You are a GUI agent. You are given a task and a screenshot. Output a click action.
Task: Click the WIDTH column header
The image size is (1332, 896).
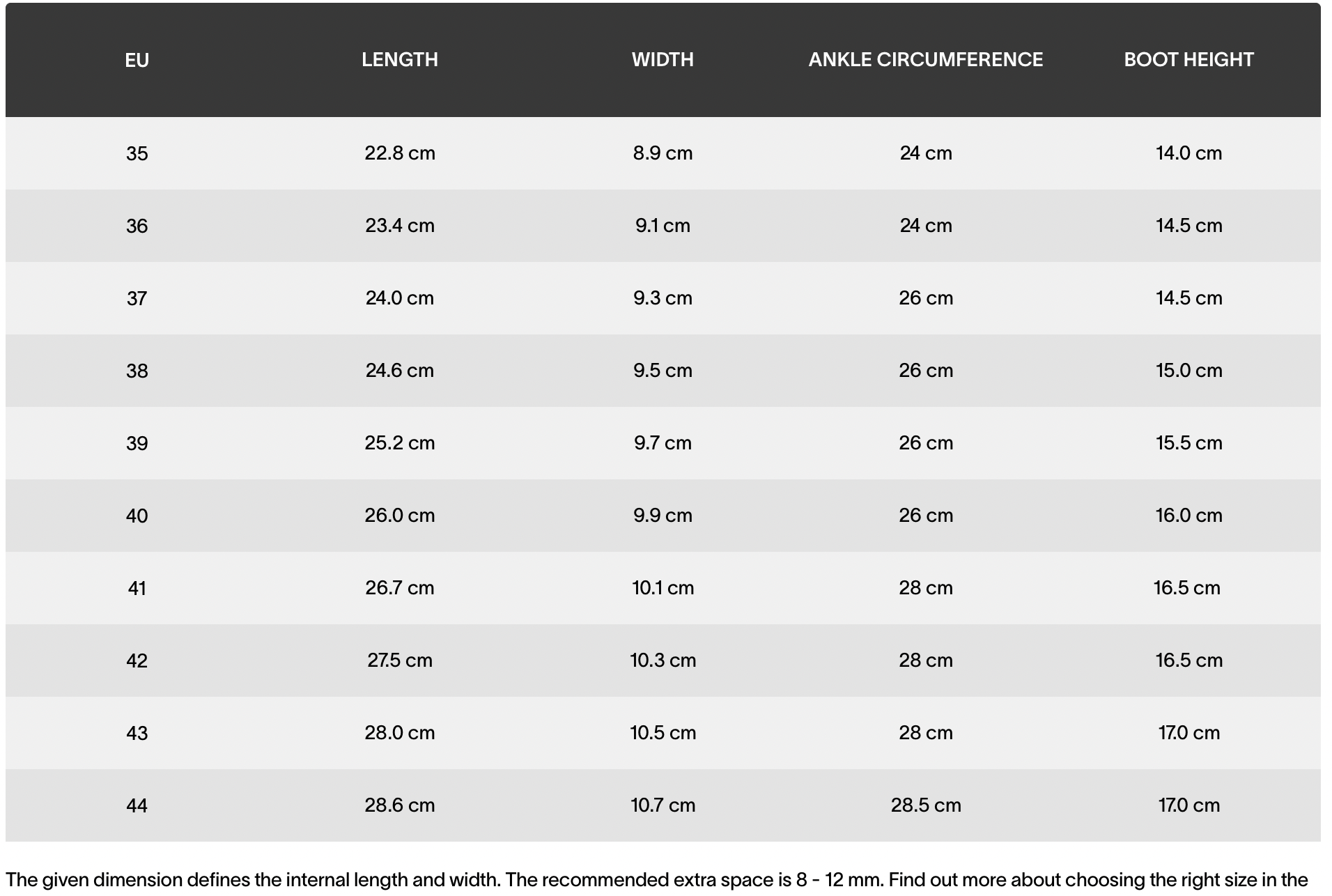[663, 60]
